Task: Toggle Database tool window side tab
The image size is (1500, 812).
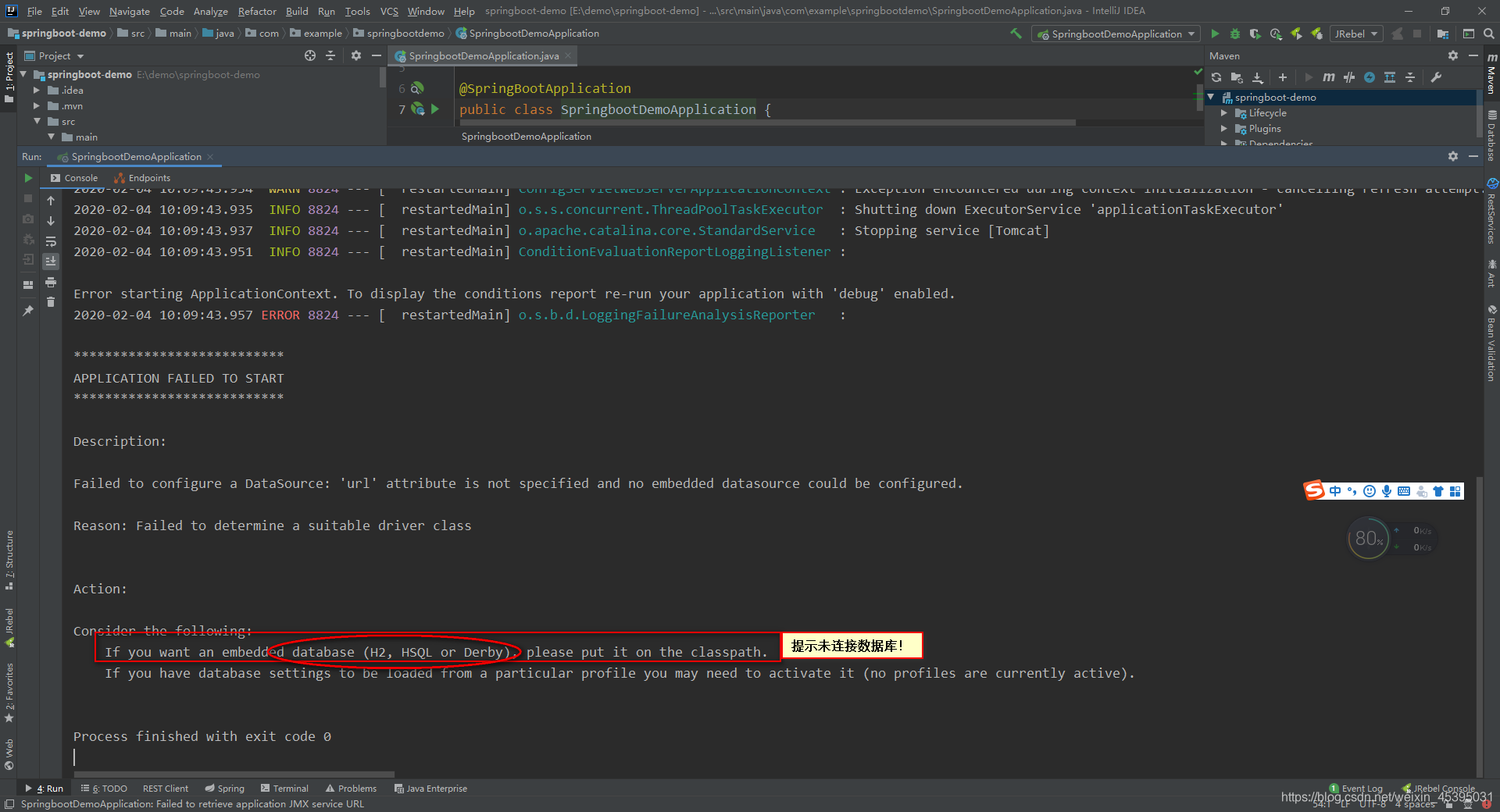Action: pos(1491,135)
